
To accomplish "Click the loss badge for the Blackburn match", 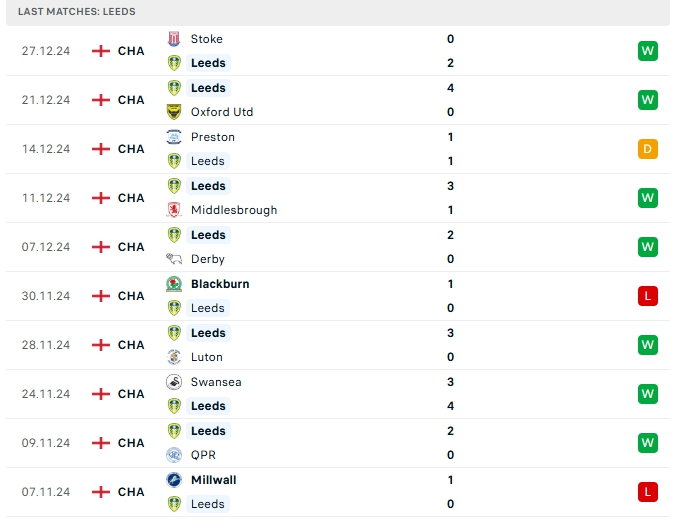I will 648,296.
